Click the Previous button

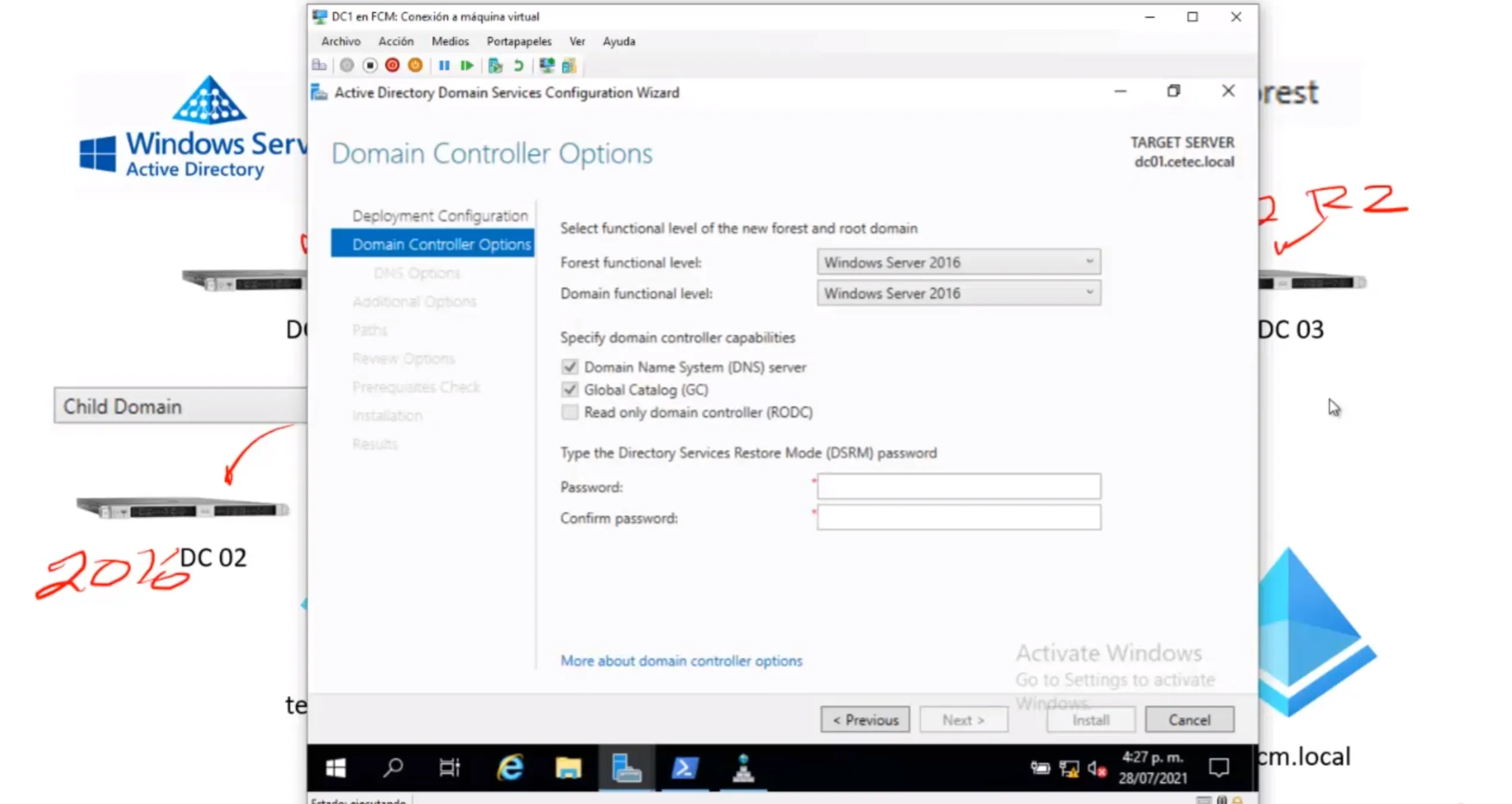(x=865, y=720)
